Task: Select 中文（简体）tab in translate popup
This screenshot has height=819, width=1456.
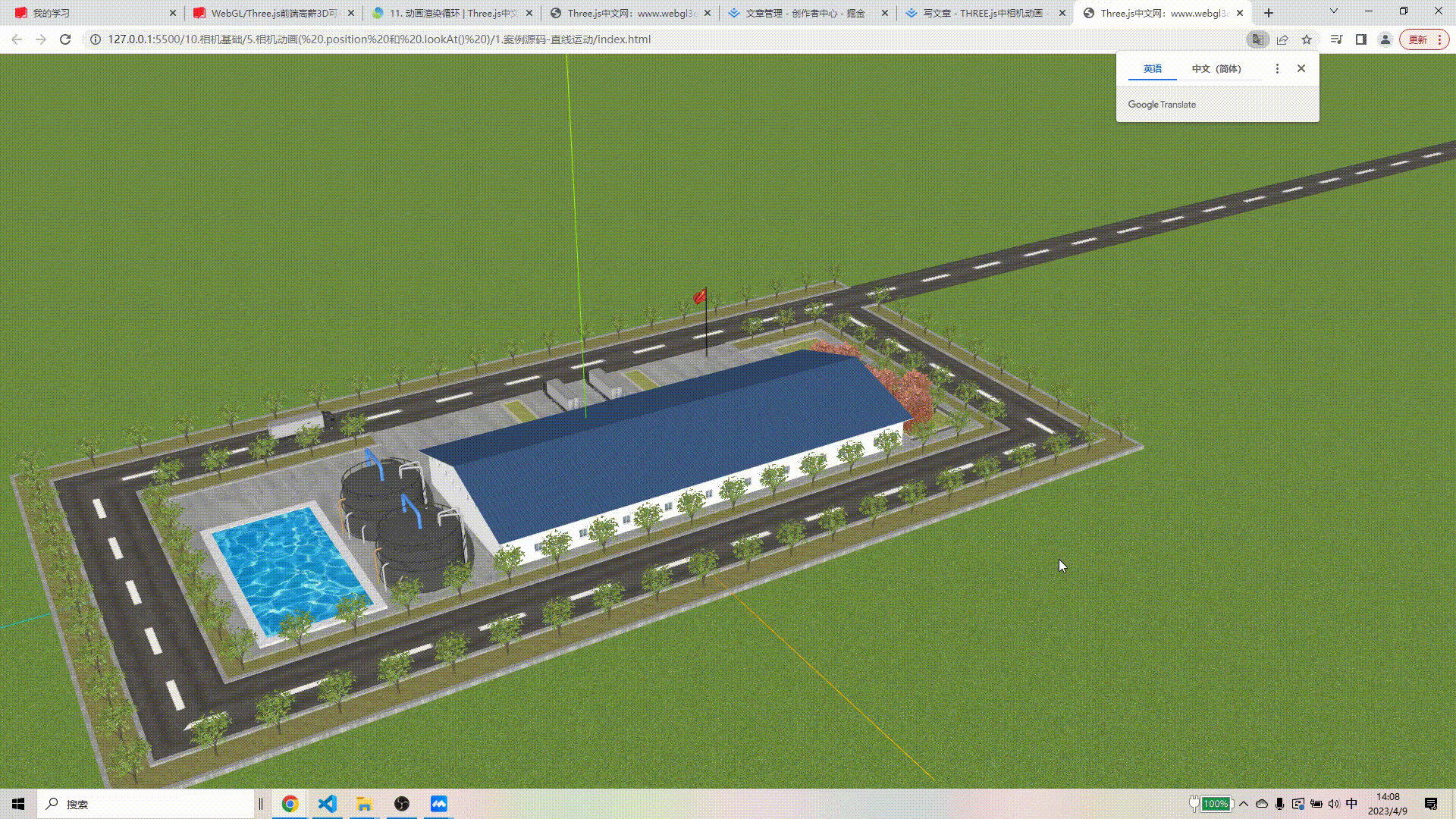Action: 1216,68
